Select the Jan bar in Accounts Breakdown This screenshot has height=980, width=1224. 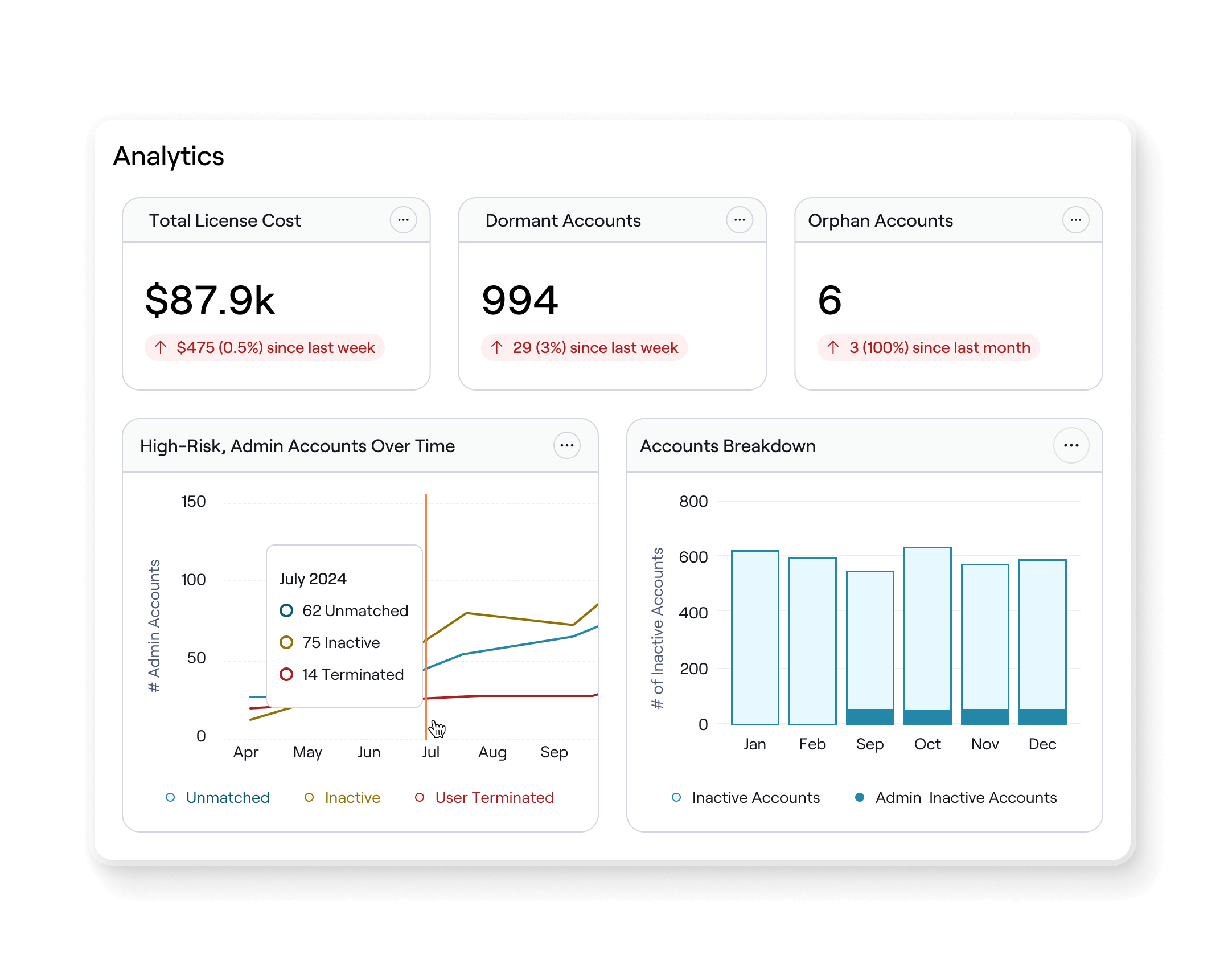point(755,637)
